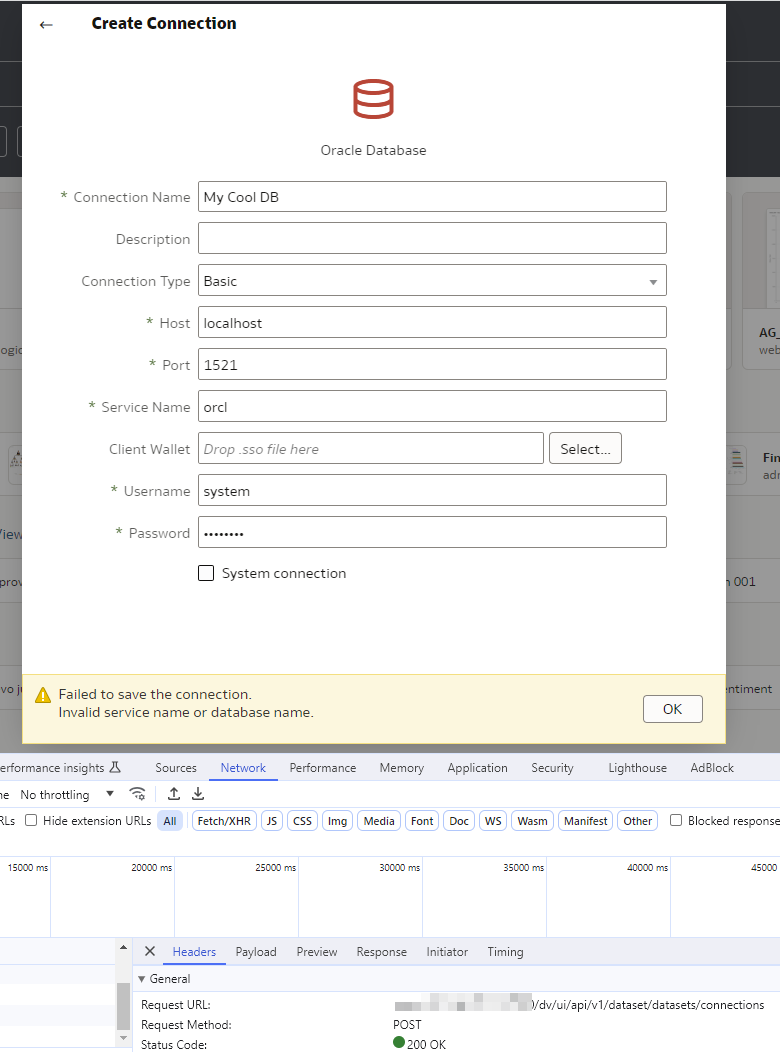Enable Hide extension URLs checkbox
Viewport: 780px width, 1052px height.
click(x=31, y=820)
